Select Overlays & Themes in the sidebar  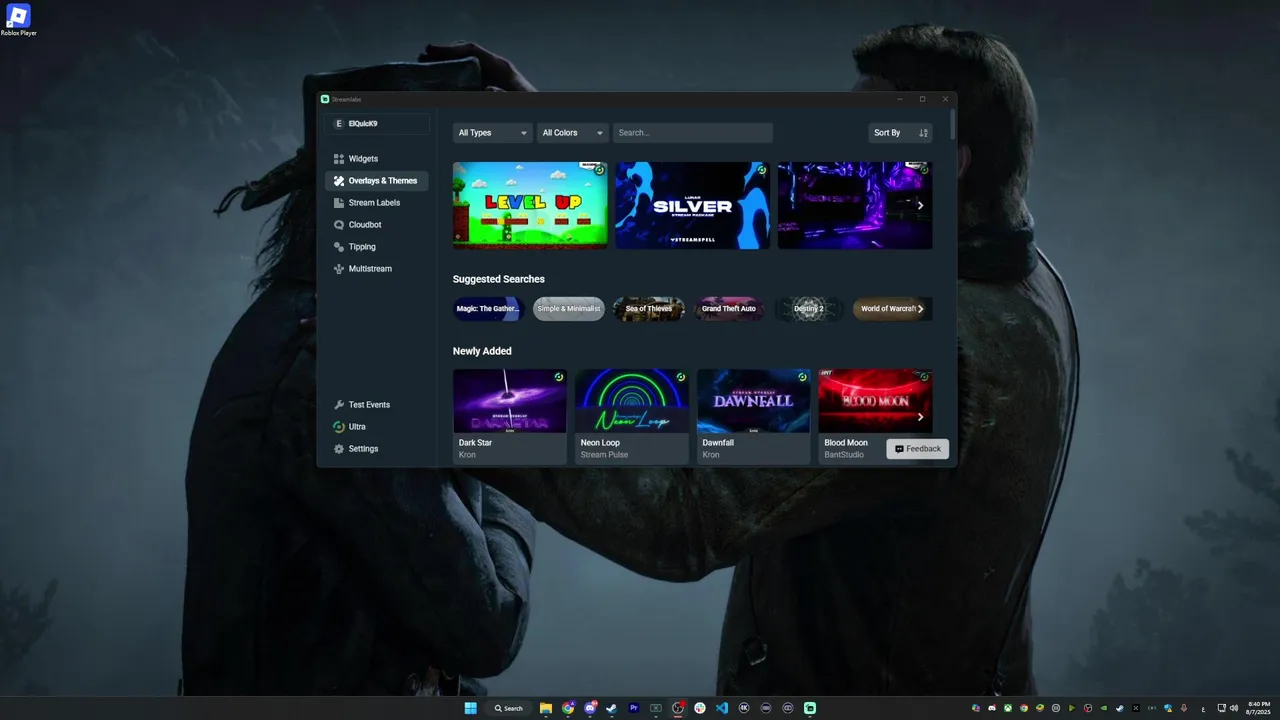tap(376, 181)
